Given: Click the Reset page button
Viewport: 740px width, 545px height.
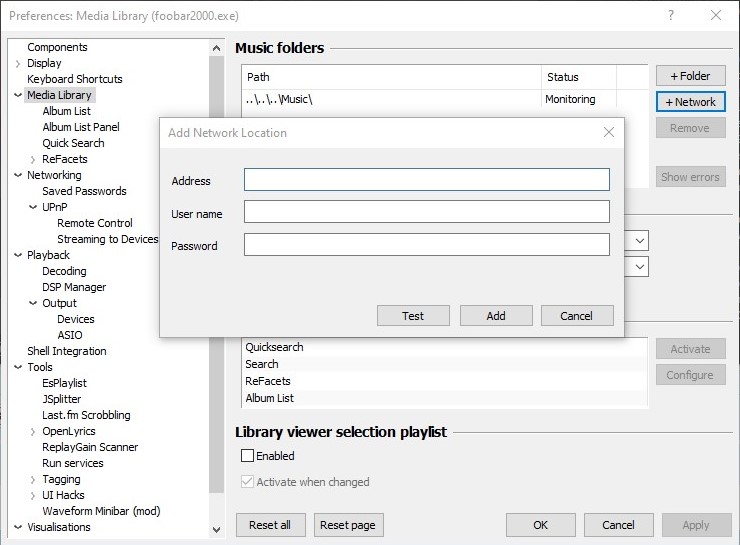Looking at the screenshot, I should pos(348,525).
